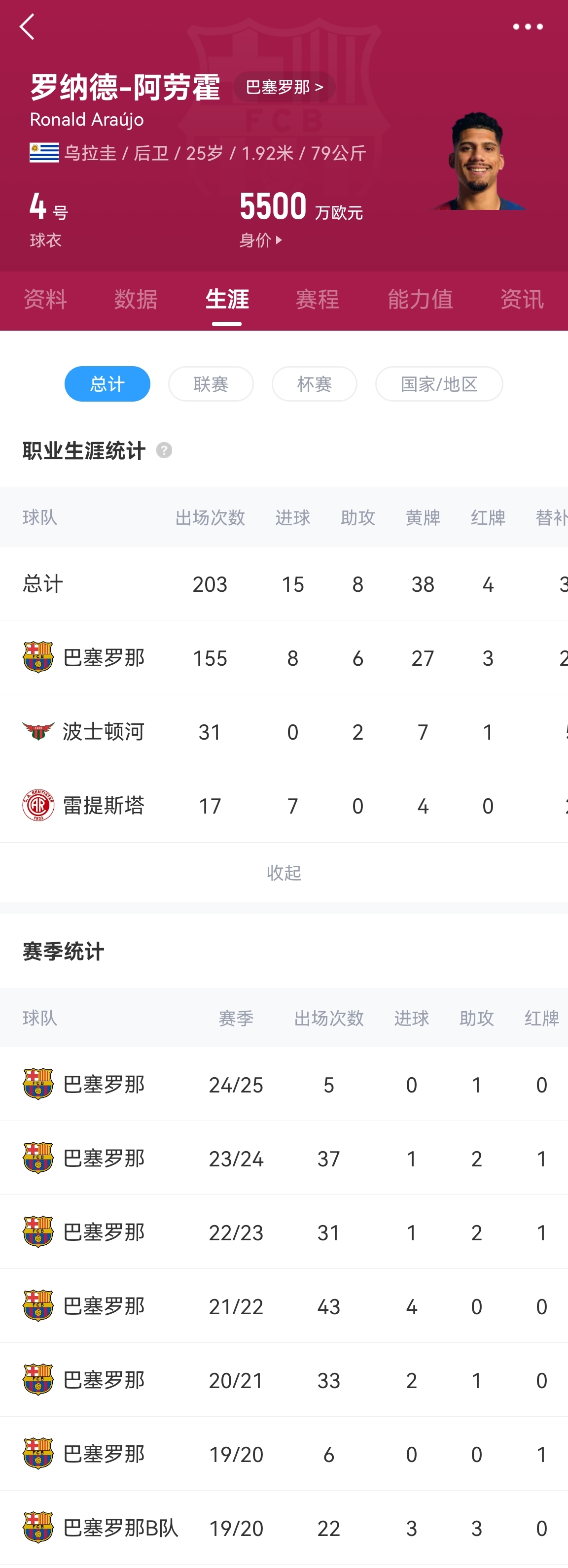Tap the career stats help question mark
The width and height of the screenshot is (568, 1568).
[164, 450]
